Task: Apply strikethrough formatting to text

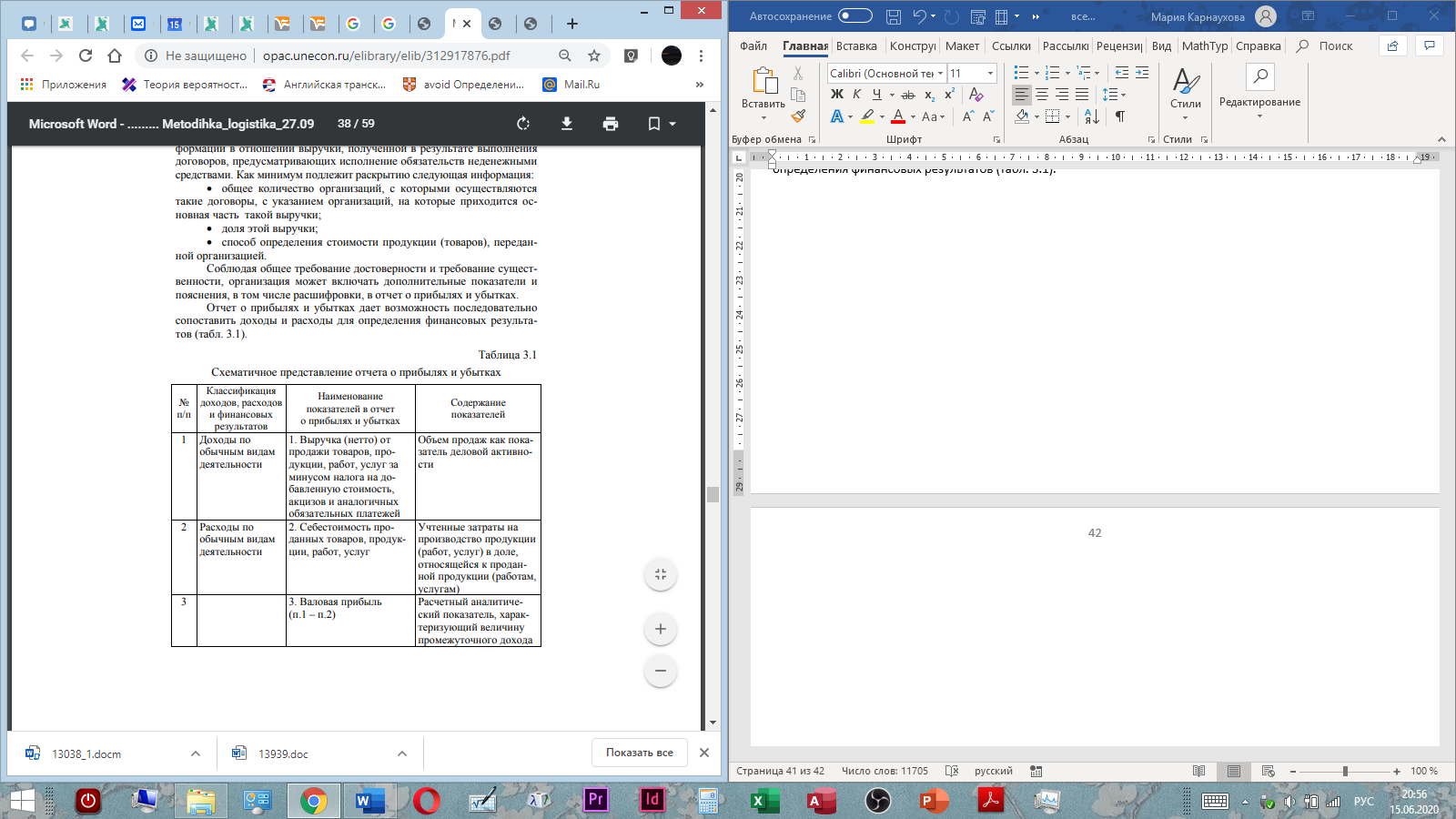Action: click(907, 95)
